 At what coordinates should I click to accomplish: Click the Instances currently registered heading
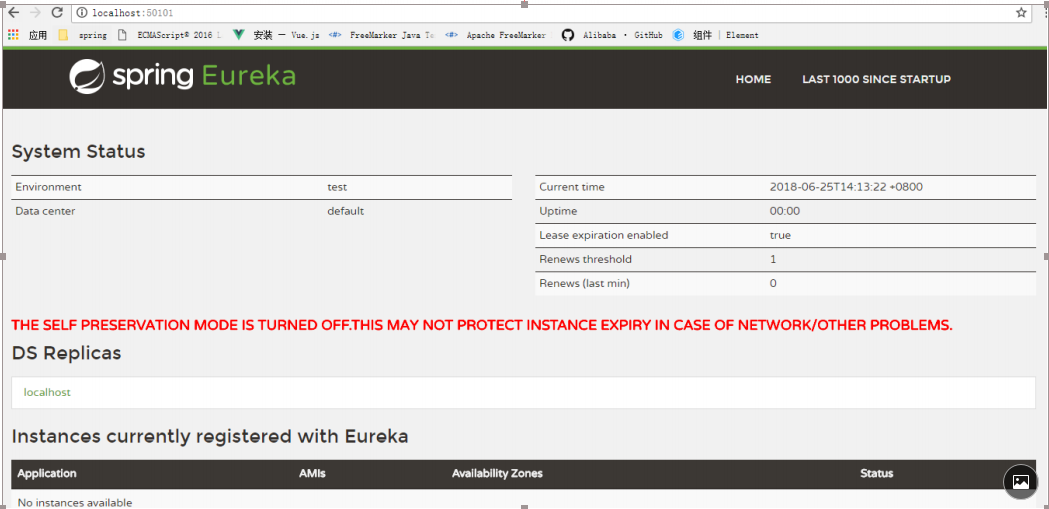pos(210,437)
